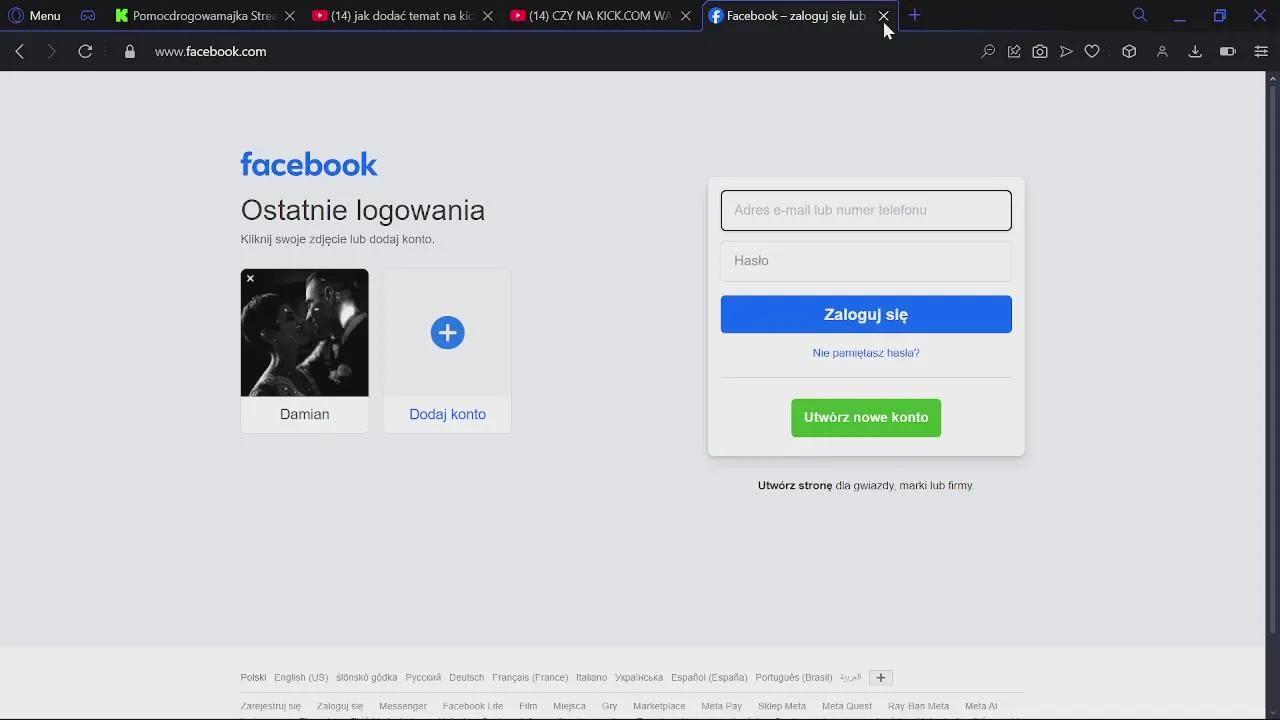Take a snapshot with camera icon

(1040, 51)
